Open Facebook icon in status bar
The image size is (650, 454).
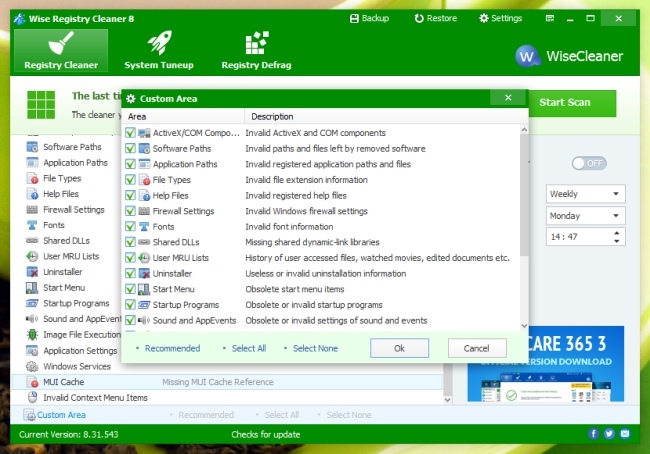(593, 434)
